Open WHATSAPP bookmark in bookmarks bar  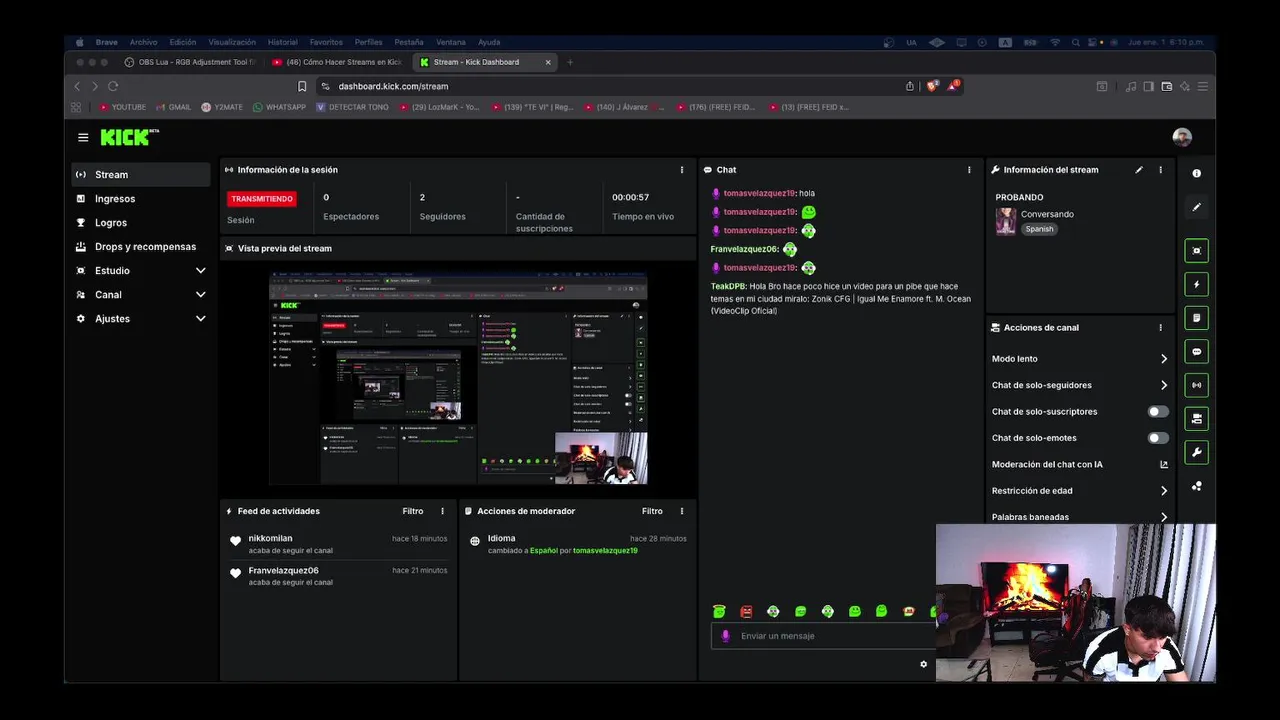pos(280,107)
